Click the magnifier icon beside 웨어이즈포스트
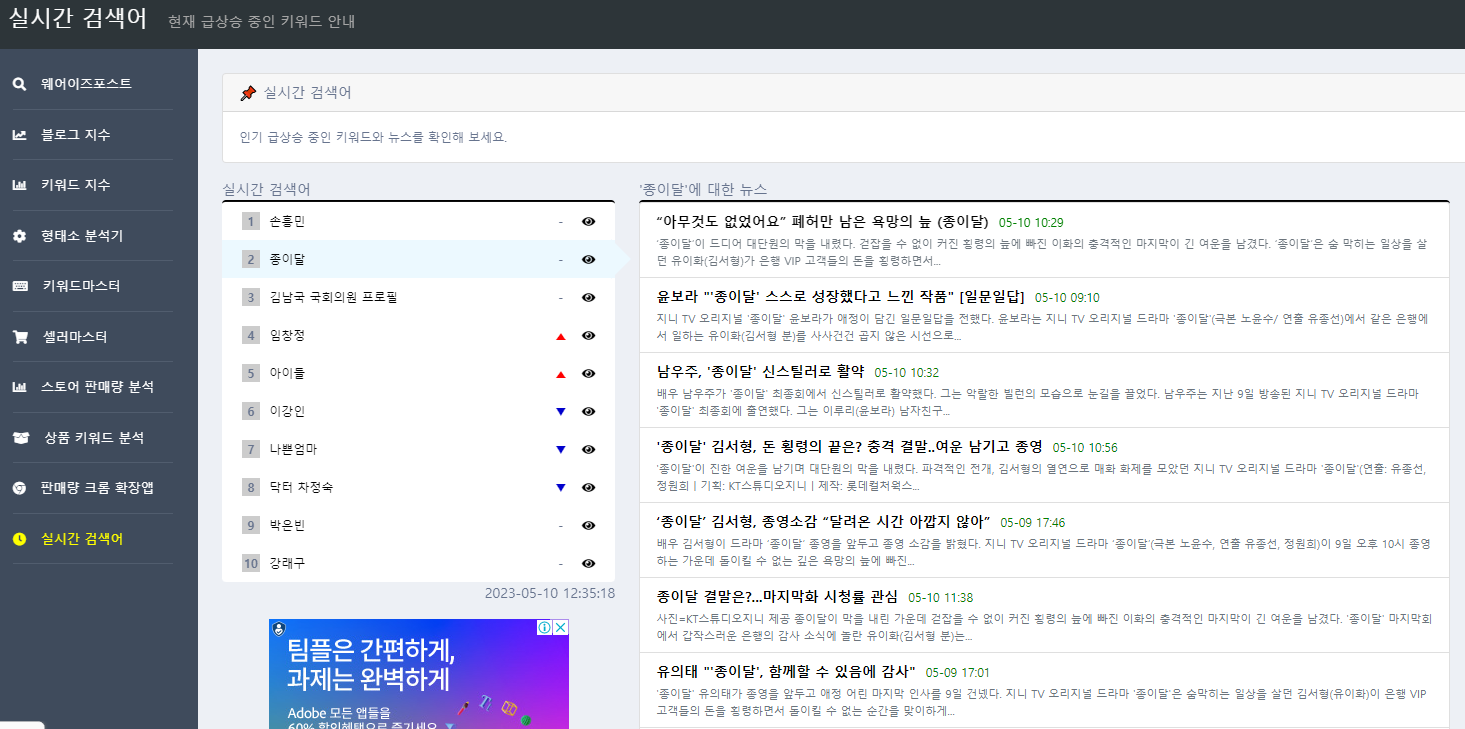 tap(19, 84)
